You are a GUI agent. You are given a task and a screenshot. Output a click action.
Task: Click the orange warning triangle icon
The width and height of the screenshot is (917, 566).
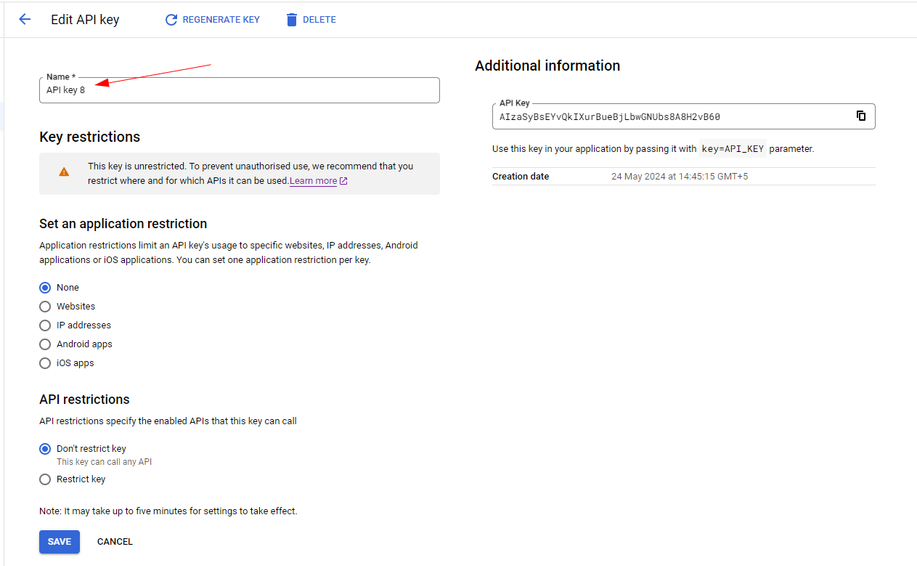[64, 172]
